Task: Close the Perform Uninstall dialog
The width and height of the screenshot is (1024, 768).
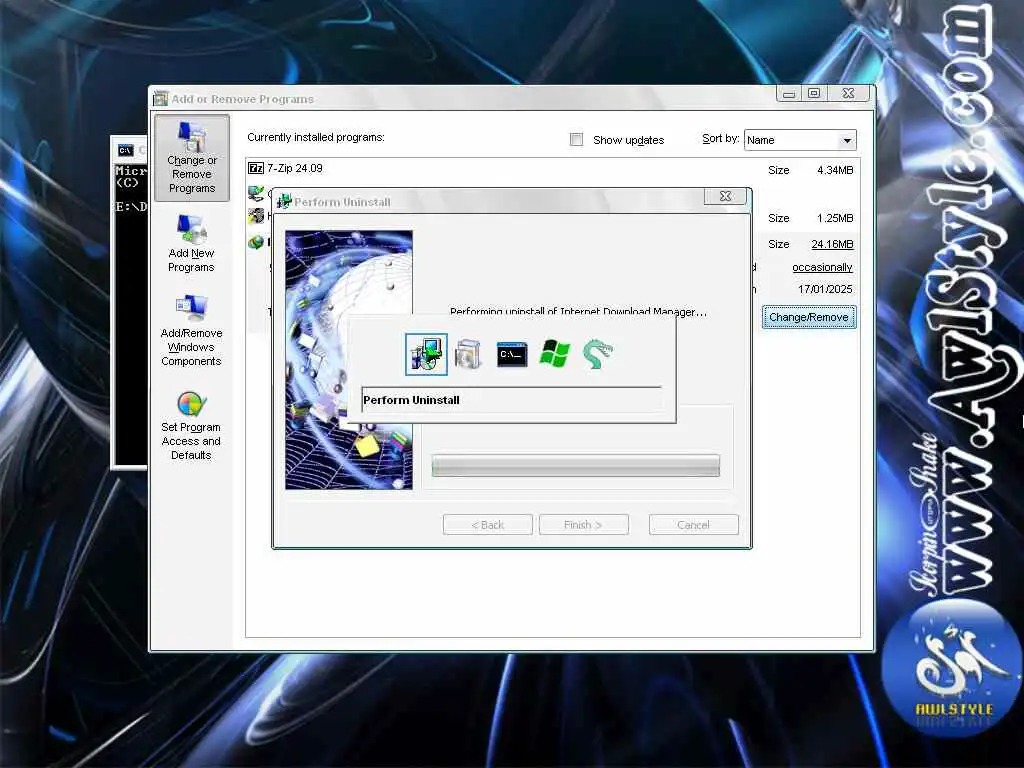Action: coord(725,196)
